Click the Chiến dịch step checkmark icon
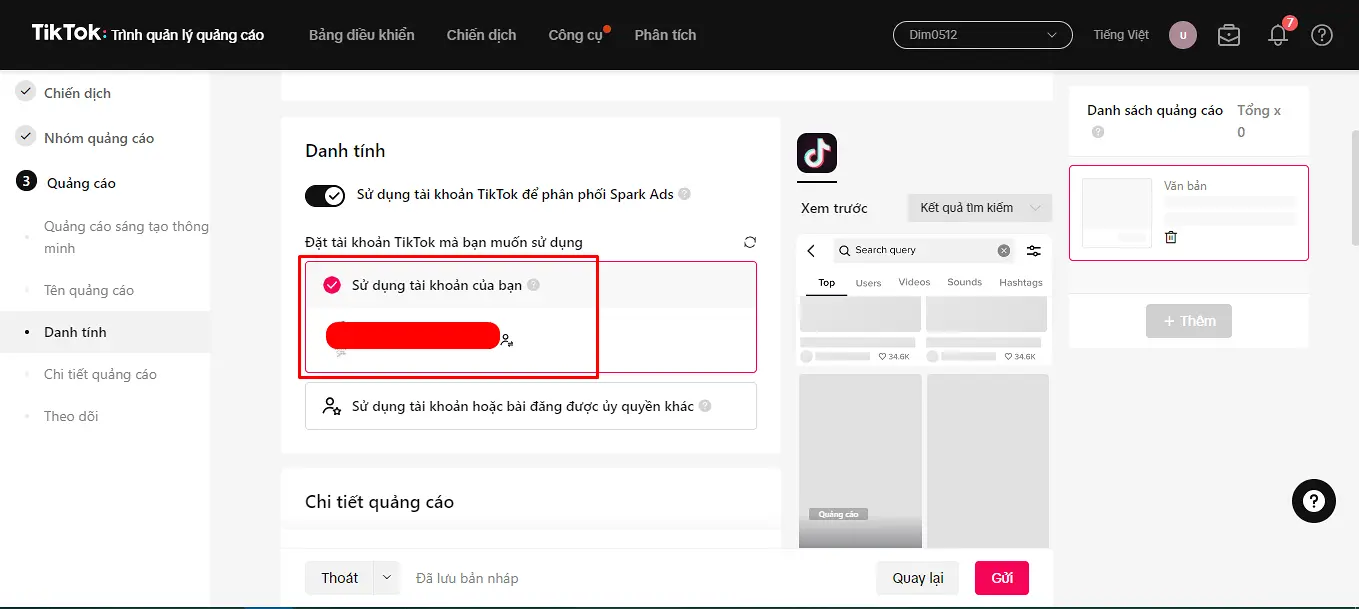 coord(26,92)
